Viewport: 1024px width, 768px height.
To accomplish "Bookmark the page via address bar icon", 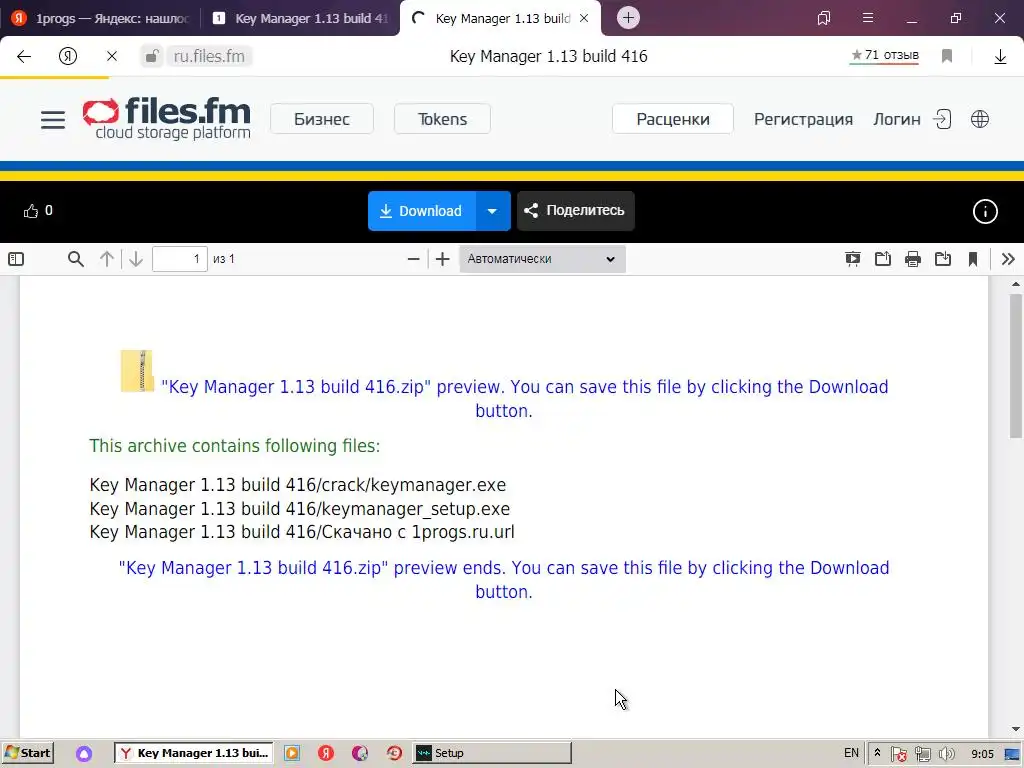I will [947, 56].
